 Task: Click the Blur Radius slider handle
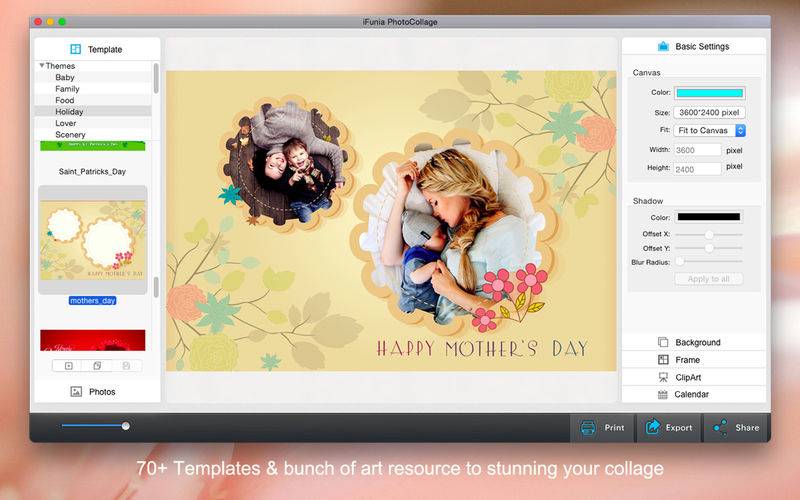(680, 261)
